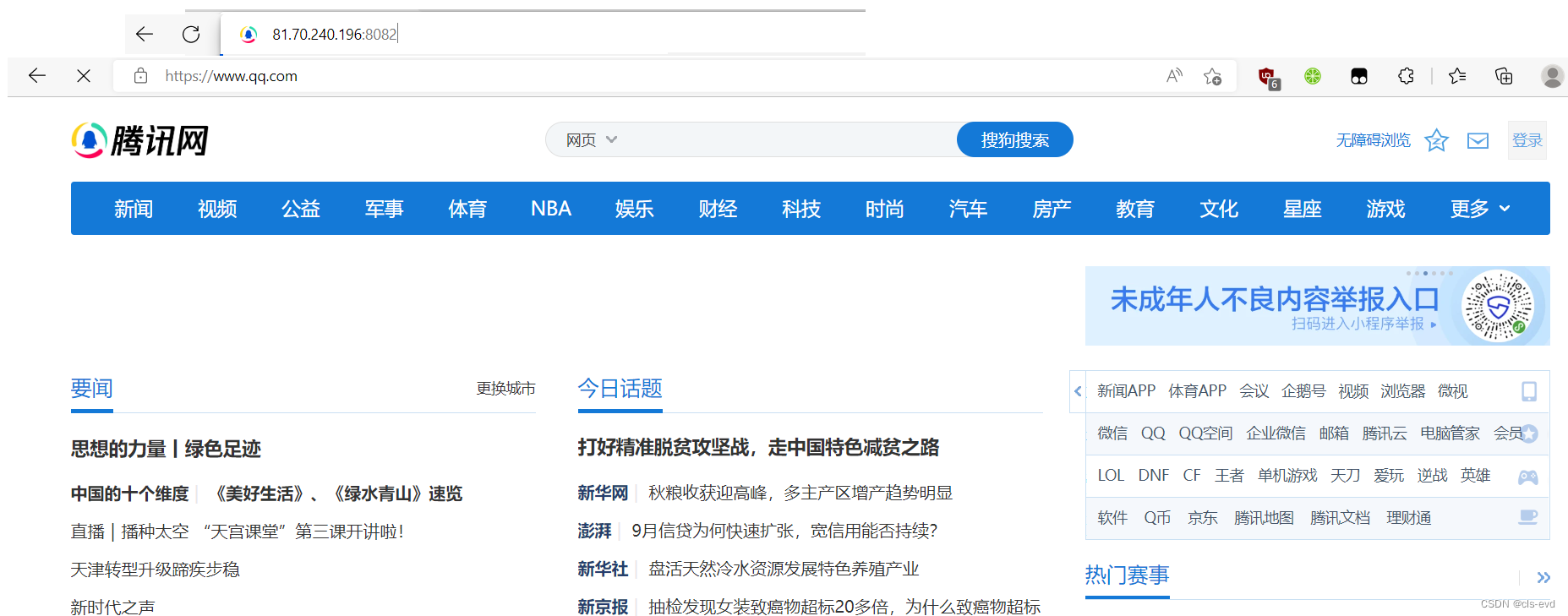The height and width of the screenshot is (616, 1568).
Task: Expand the 更多 navigation dropdown
Action: click(x=1479, y=209)
